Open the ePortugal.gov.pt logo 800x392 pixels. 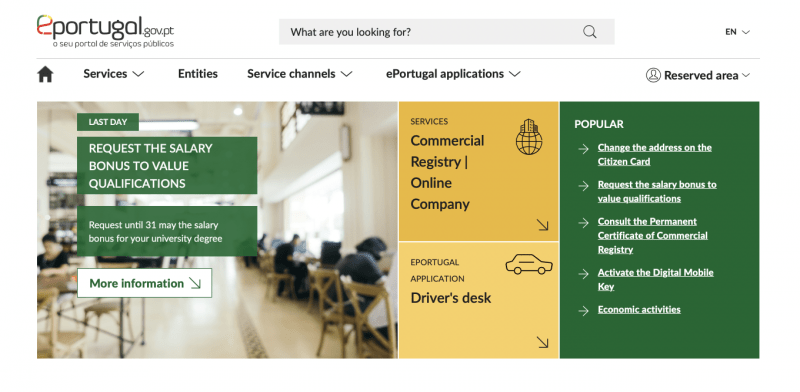pyautogui.click(x=105, y=31)
